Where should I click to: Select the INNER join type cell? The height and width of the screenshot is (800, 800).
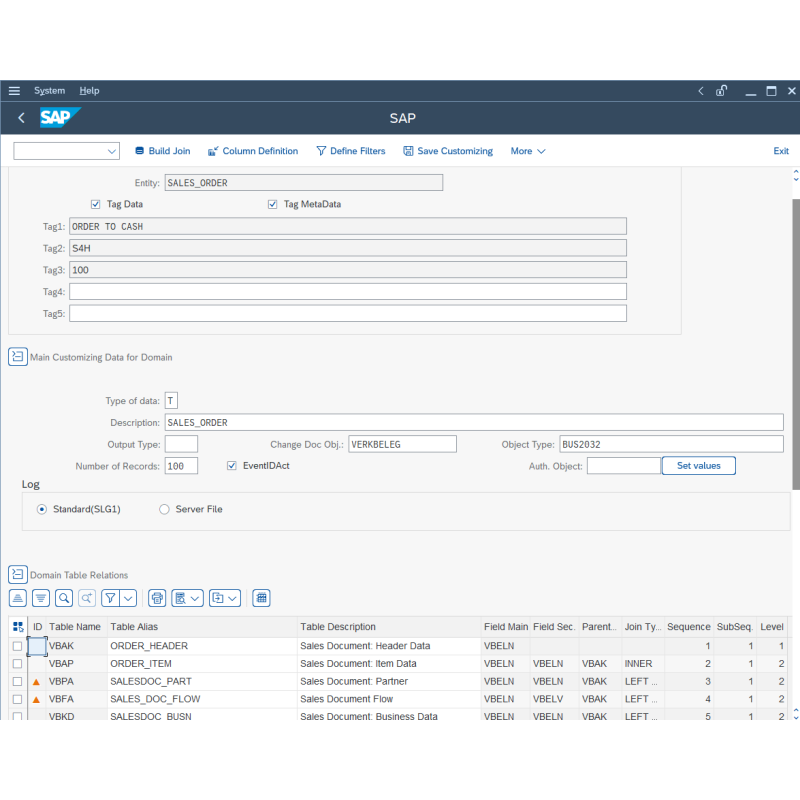pos(642,664)
